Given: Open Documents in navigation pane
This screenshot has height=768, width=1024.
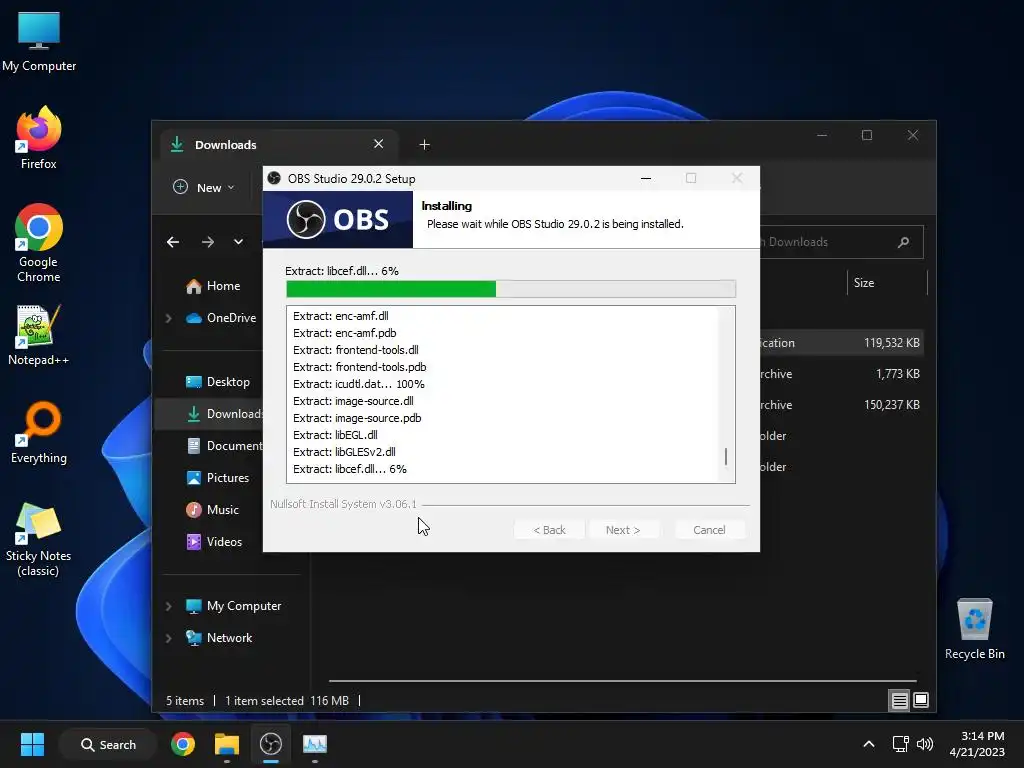Looking at the screenshot, I should [x=224, y=446].
